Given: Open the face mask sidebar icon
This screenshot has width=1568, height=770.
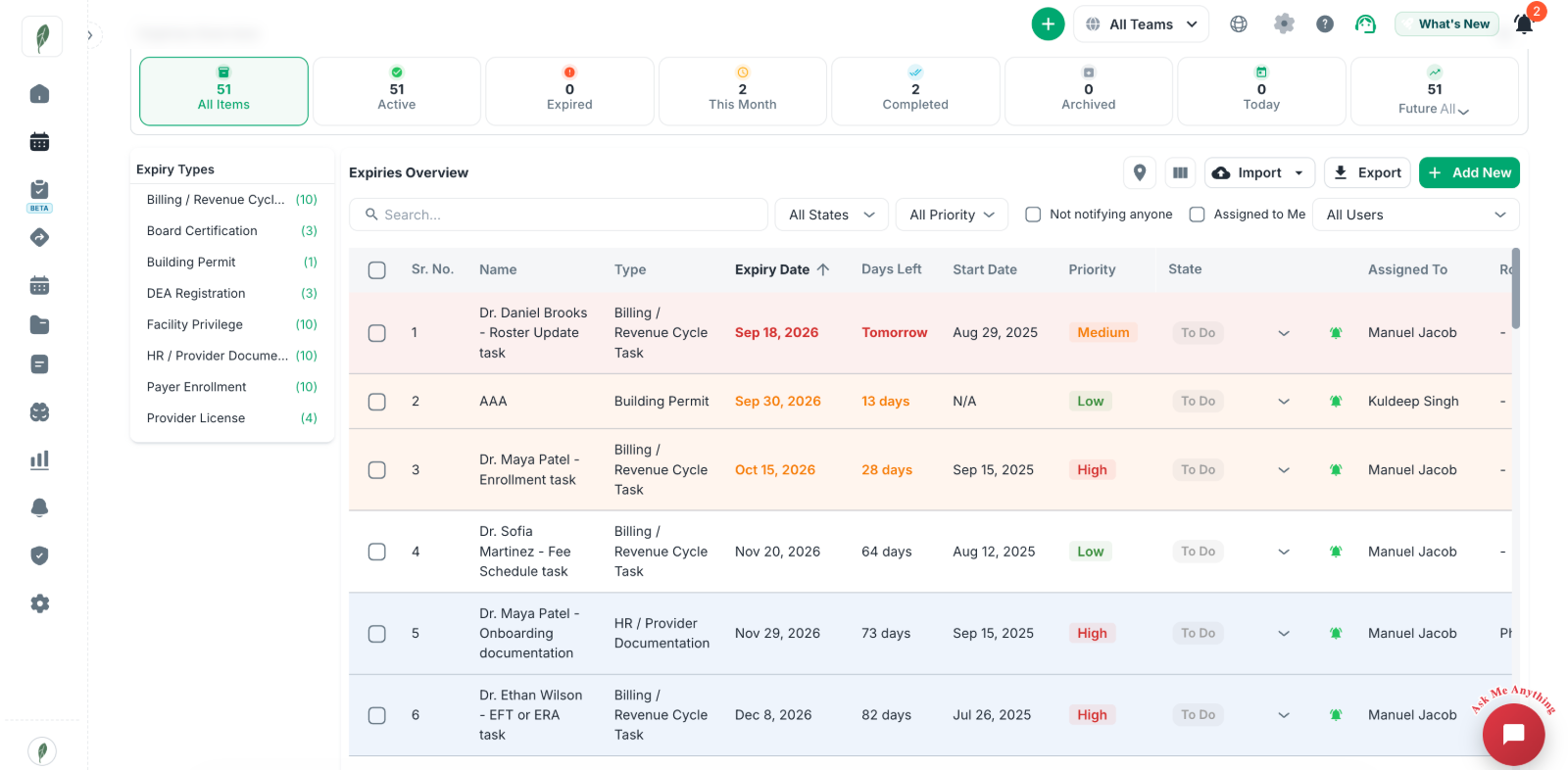Looking at the screenshot, I should click(39, 412).
